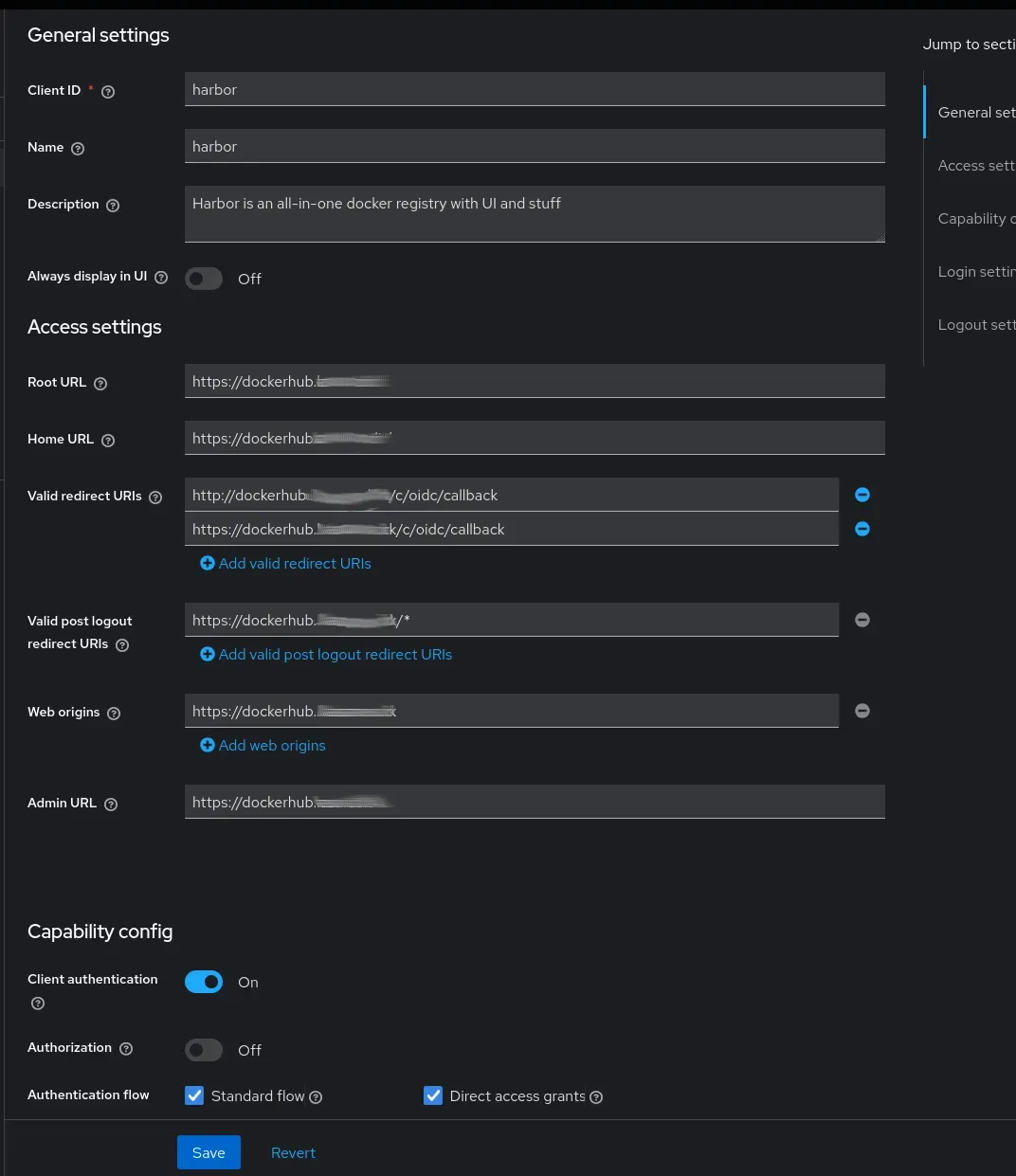
Task: Add valid post logout redirect URIs link
Action: point(326,654)
